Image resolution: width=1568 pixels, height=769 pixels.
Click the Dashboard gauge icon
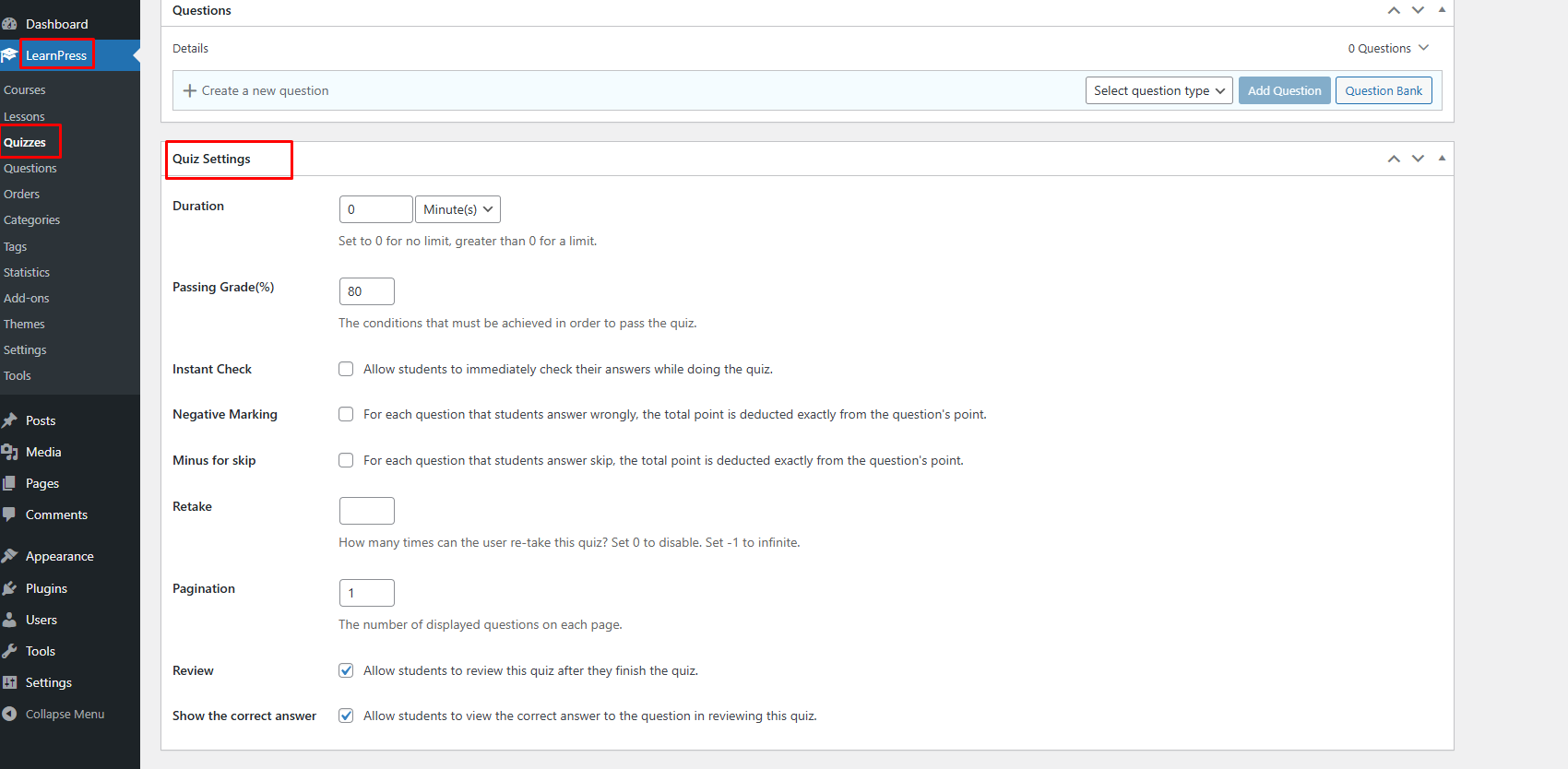(10, 24)
